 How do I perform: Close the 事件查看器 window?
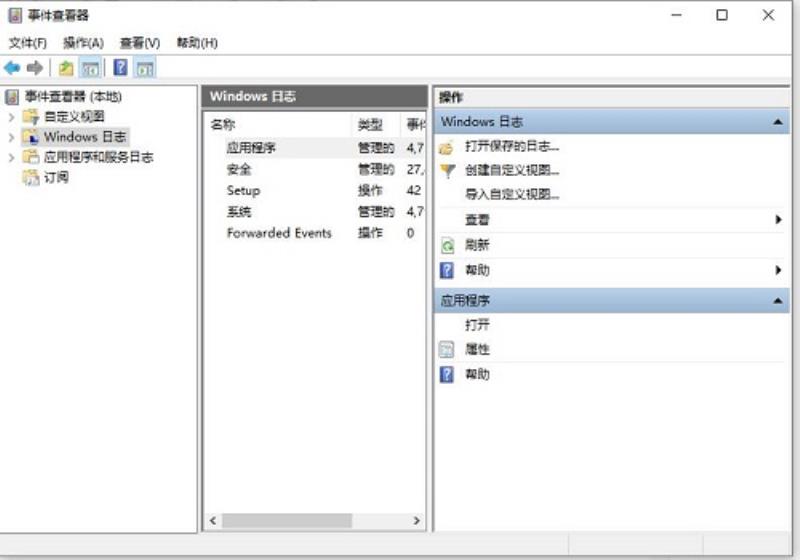point(768,15)
